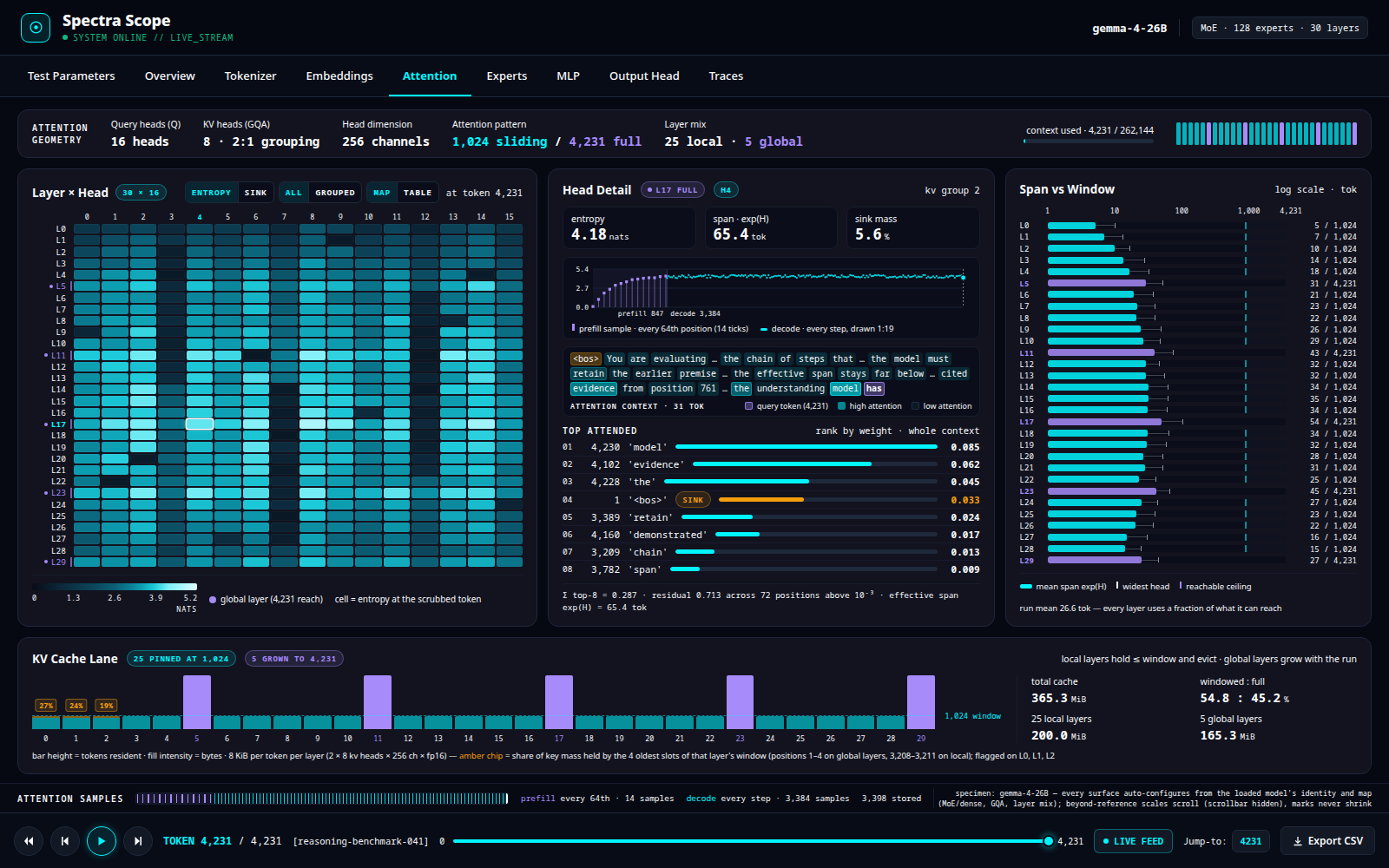Click the 27% amber chip on layer 0
The height and width of the screenshot is (868, 1389).
pyautogui.click(x=46, y=706)
